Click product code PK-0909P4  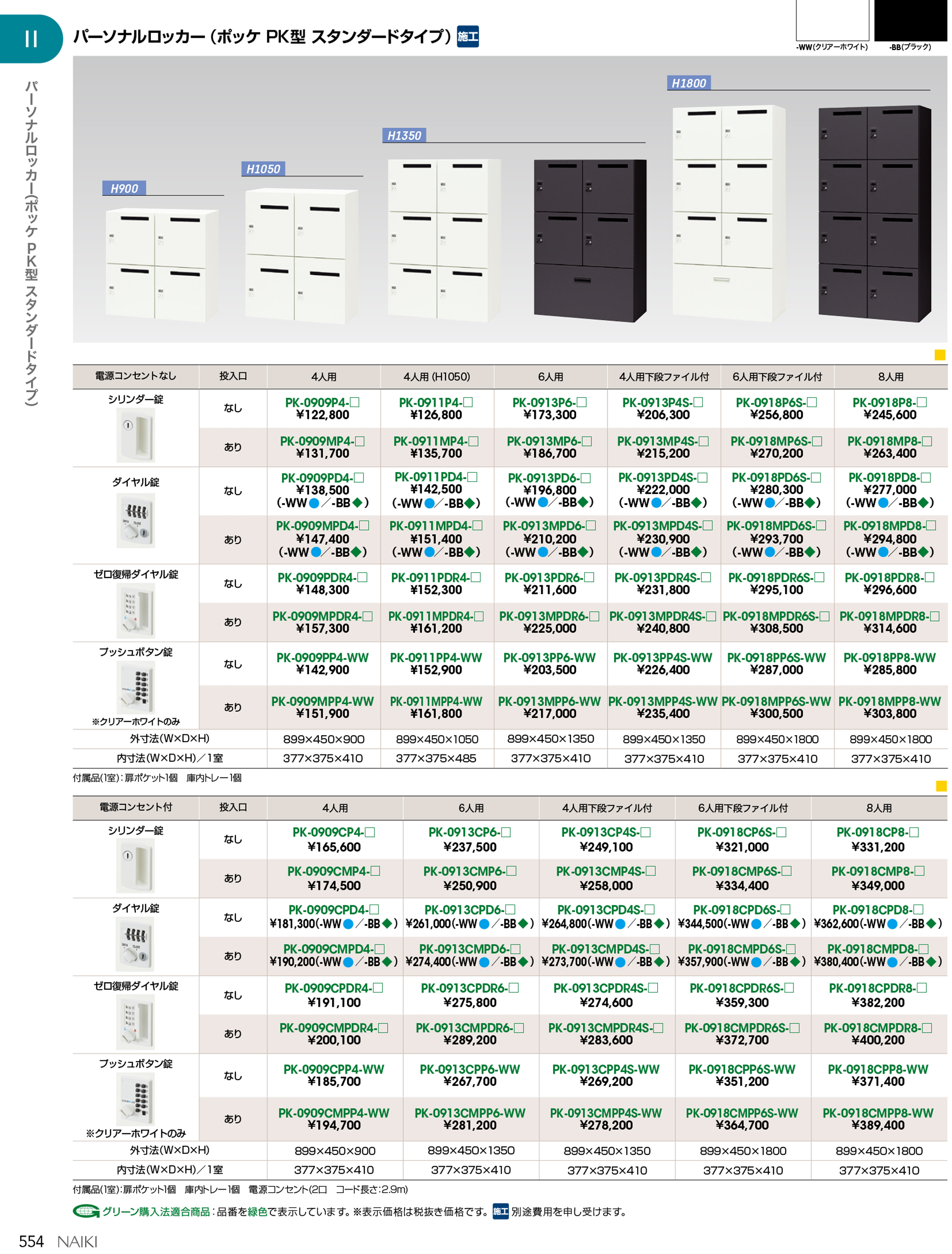[322, 402]
